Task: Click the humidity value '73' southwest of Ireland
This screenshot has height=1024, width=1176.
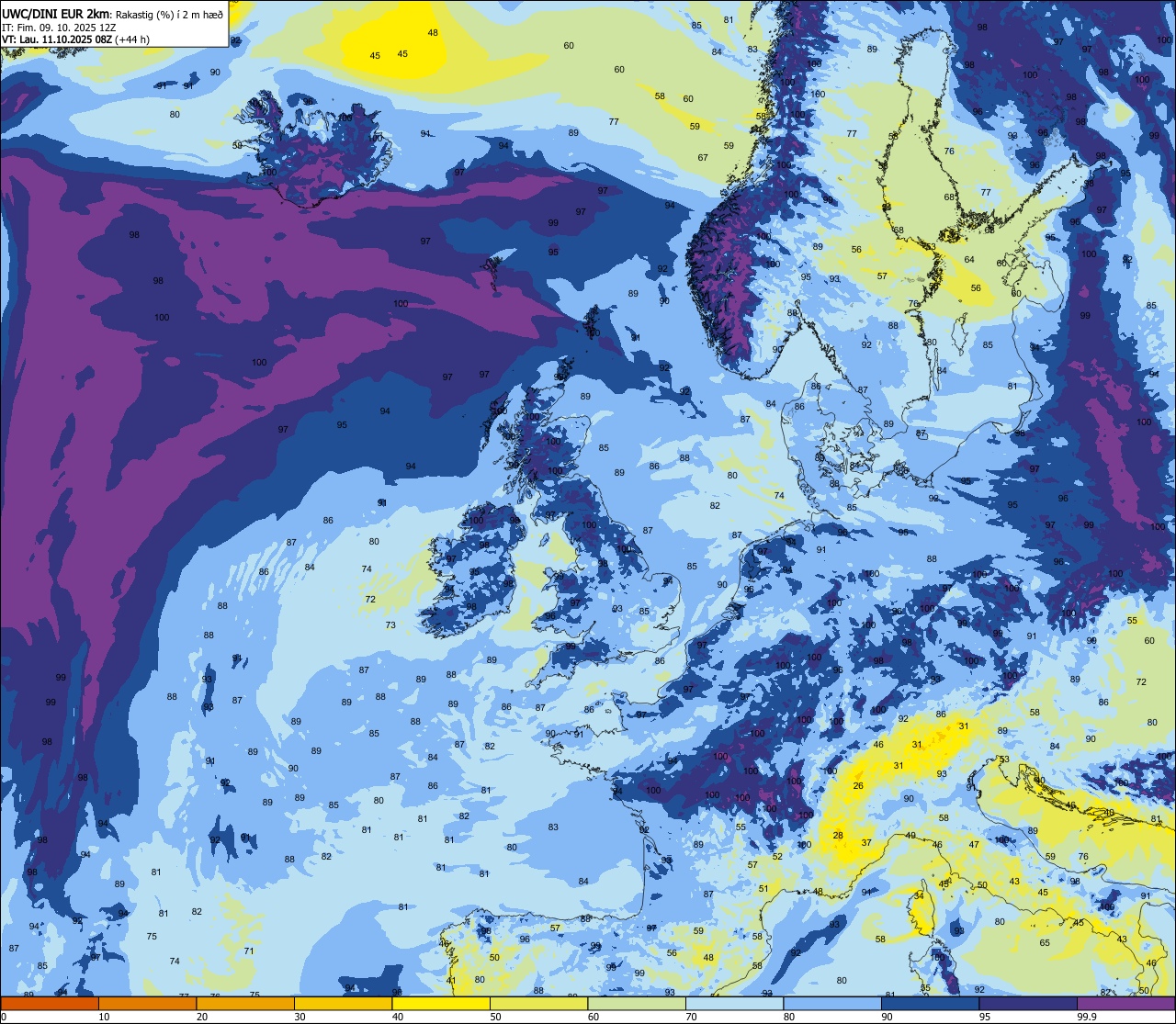Action: click(x=390, y=625)
